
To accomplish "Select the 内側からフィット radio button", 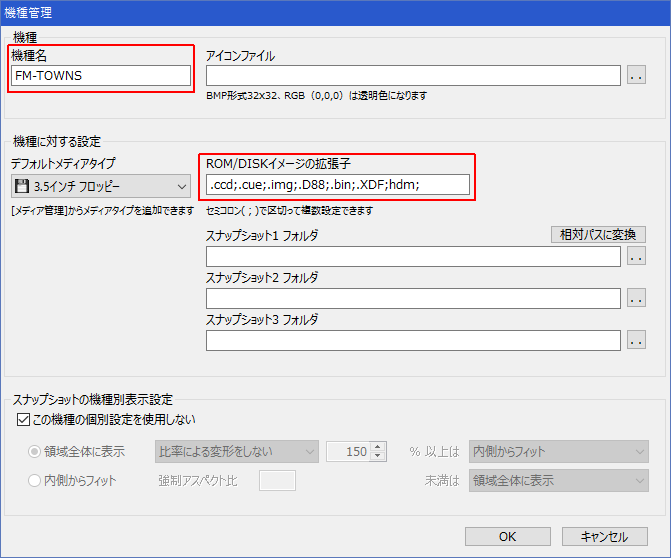I will click(x=34, y=481).
